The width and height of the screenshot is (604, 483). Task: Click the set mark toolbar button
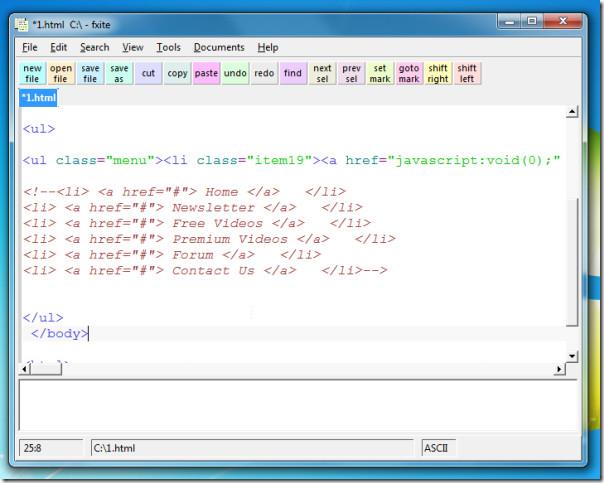[380, 73]
